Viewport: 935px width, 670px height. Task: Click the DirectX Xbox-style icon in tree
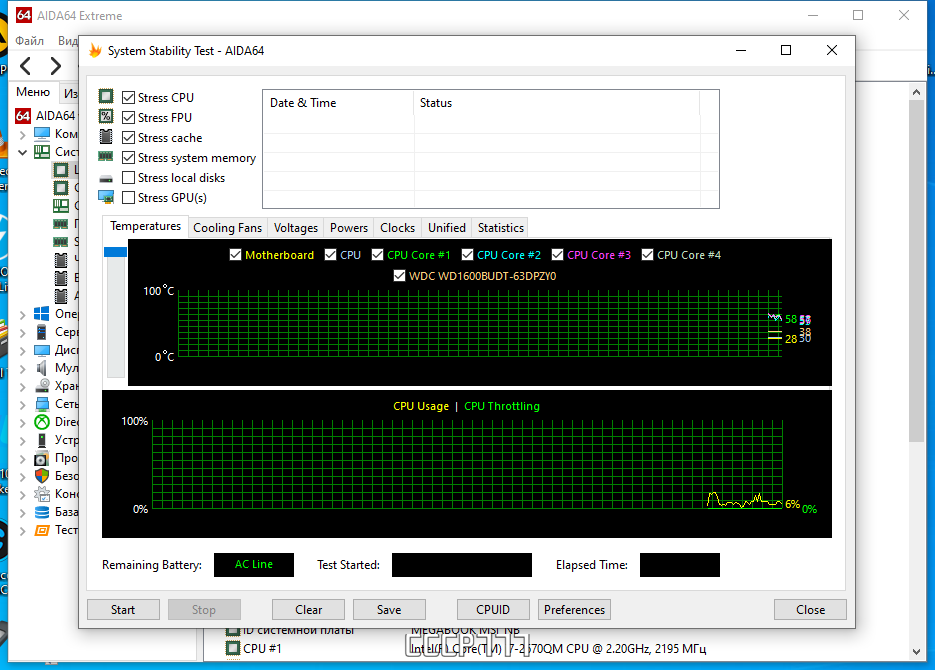tap(42, 422)
